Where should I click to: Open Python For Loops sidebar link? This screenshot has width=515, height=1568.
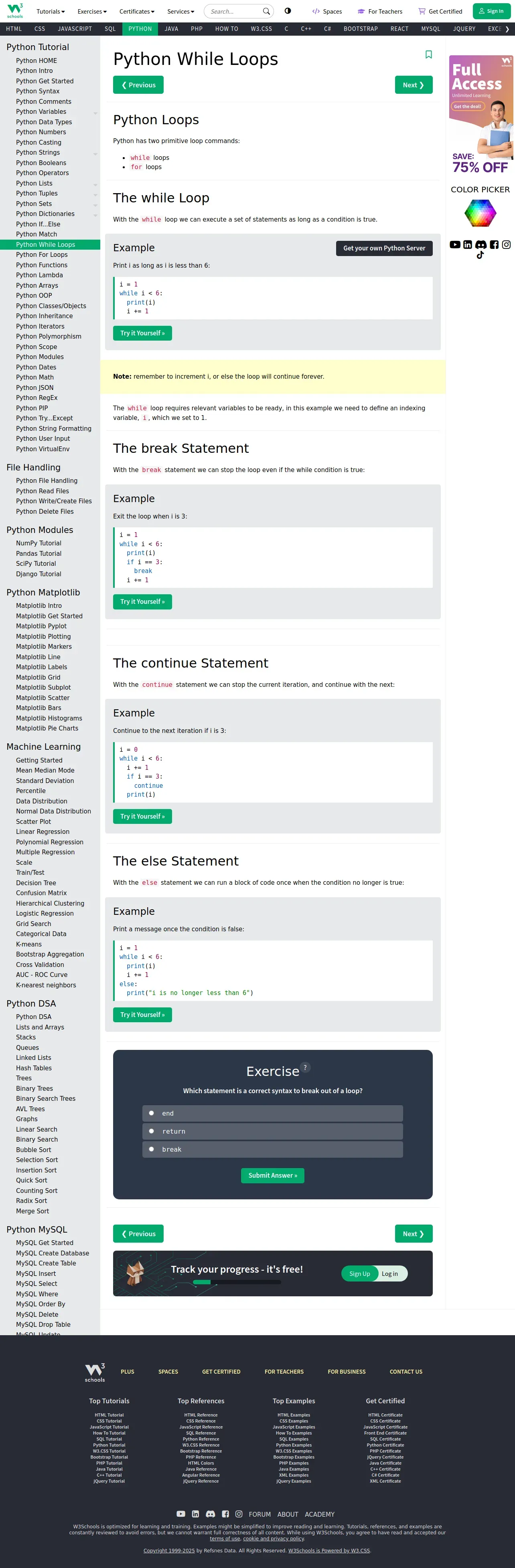42,254
